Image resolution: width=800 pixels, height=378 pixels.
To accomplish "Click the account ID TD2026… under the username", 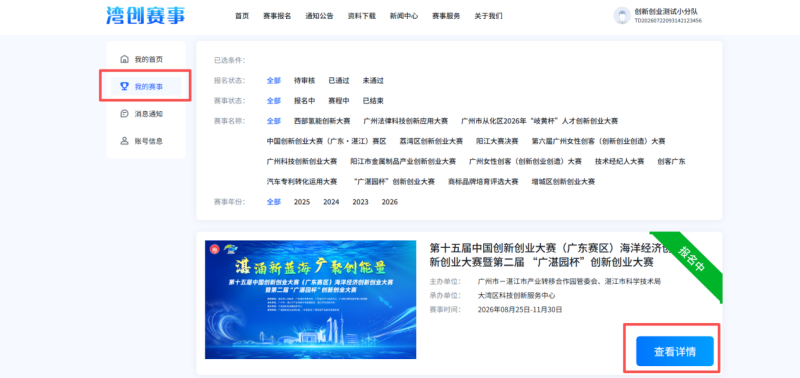I will (668, 21).
